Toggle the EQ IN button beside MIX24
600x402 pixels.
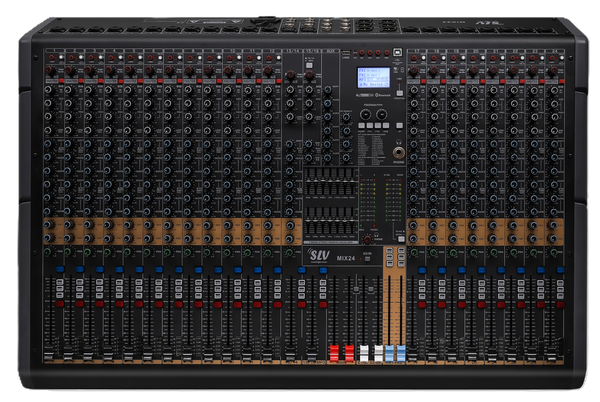click(x=367, y=259)
